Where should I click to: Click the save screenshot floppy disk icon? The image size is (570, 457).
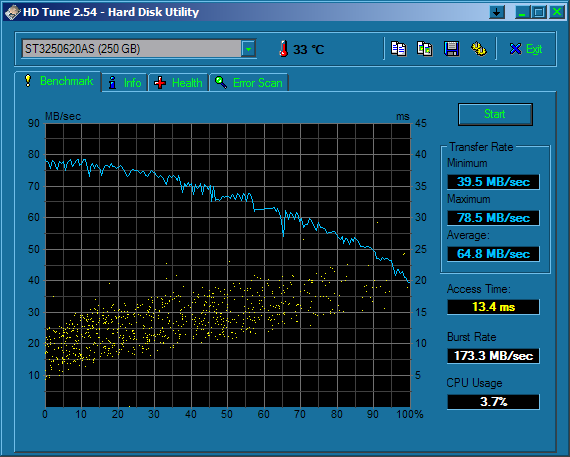coord(451,49)
